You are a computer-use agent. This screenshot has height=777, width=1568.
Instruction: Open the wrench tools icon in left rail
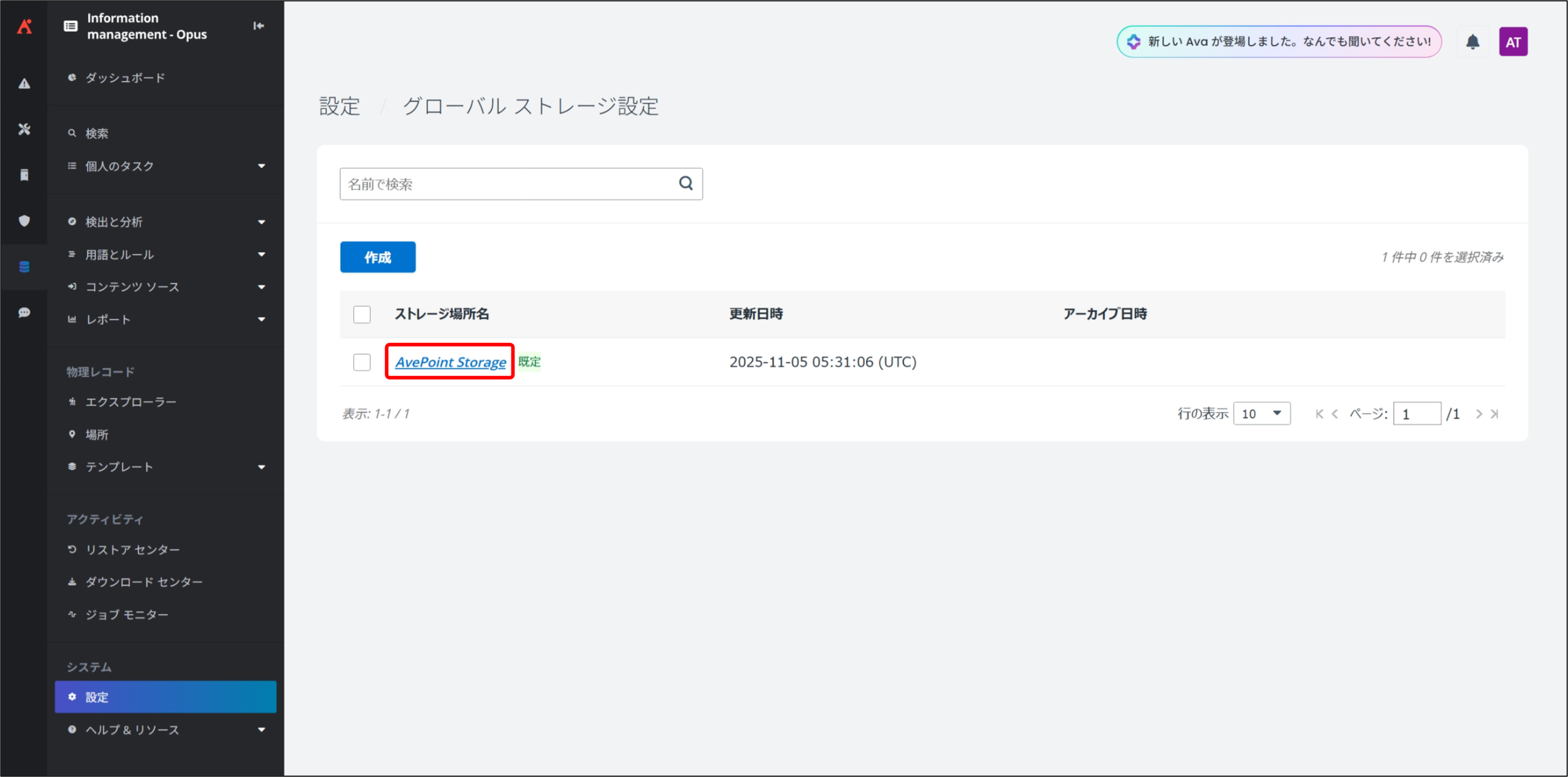[24, 129]
